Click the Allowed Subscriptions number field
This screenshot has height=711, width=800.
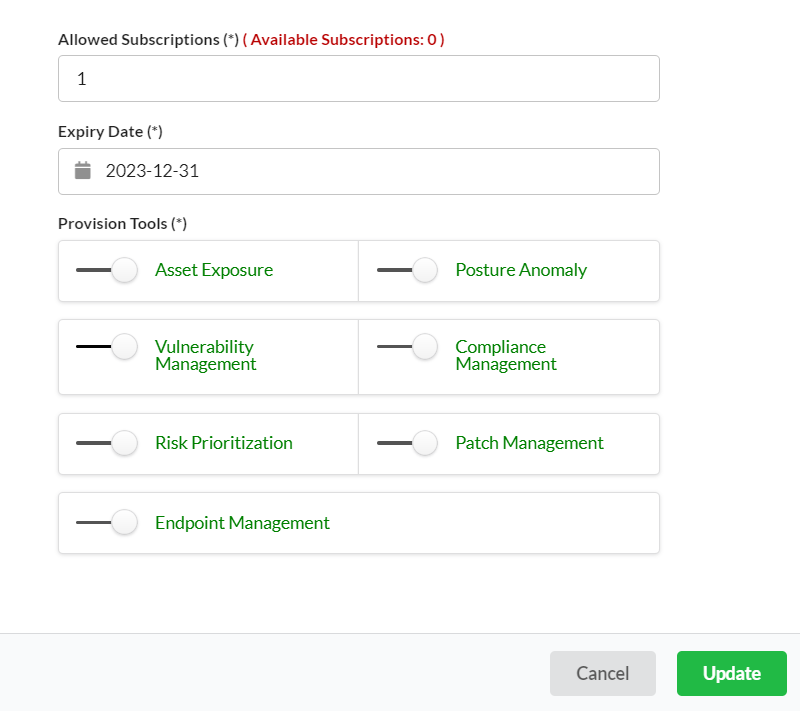point(359,79)
